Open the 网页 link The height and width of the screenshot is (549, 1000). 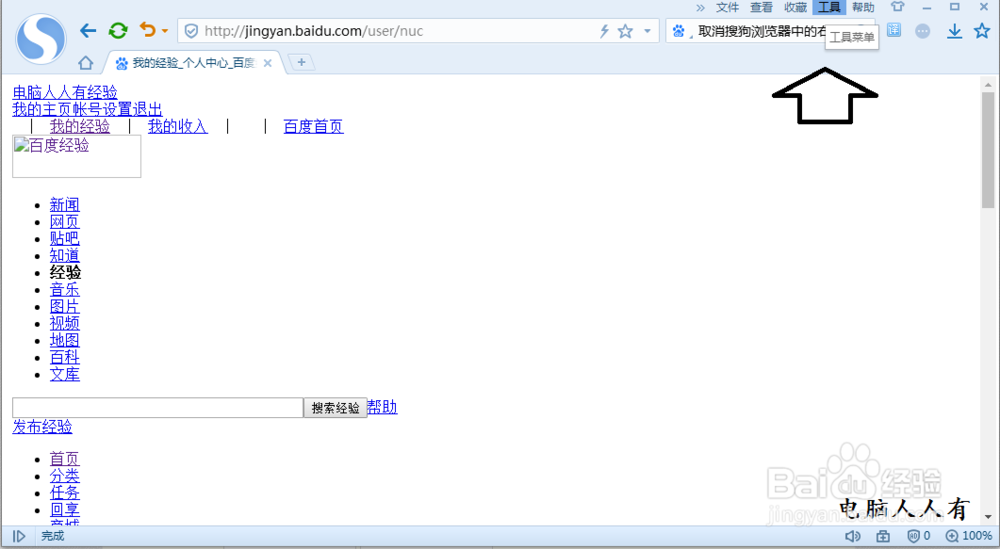tap(65, 222)
